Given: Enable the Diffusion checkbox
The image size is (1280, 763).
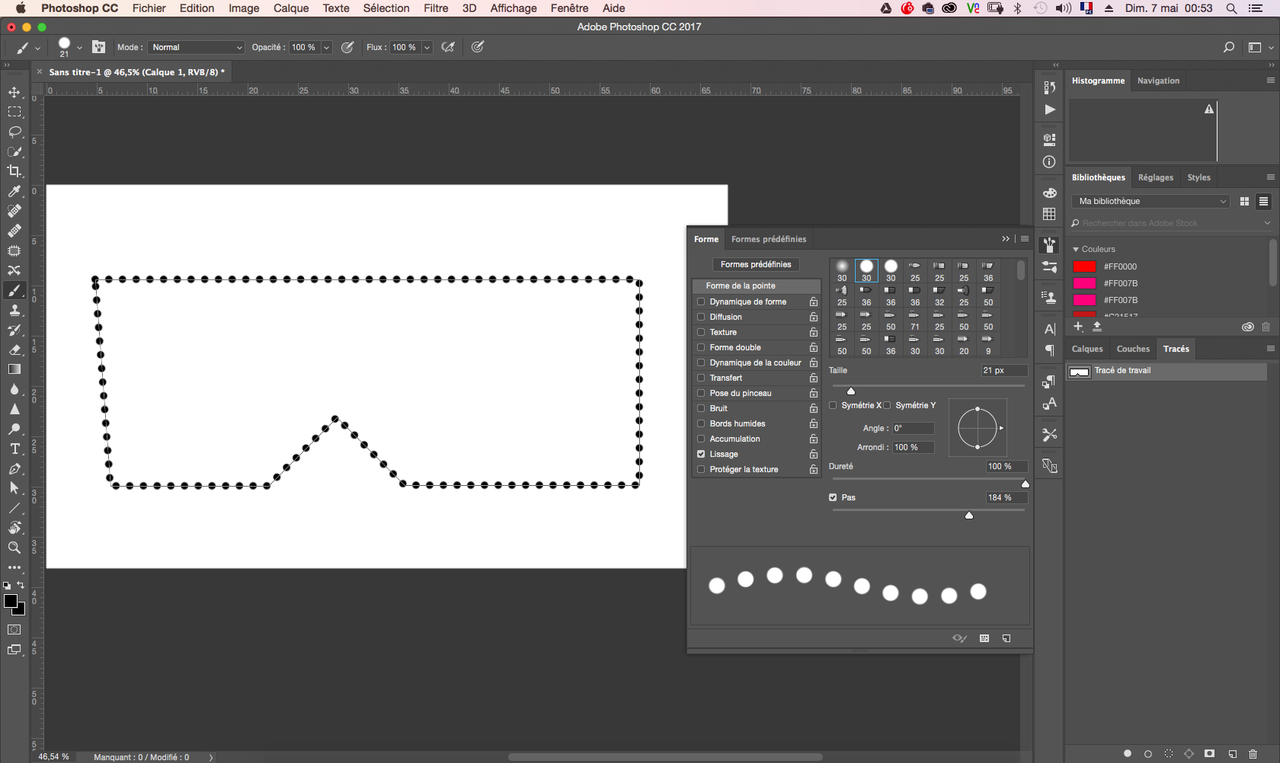Looking at the screenshot, I should click(701, 317).
